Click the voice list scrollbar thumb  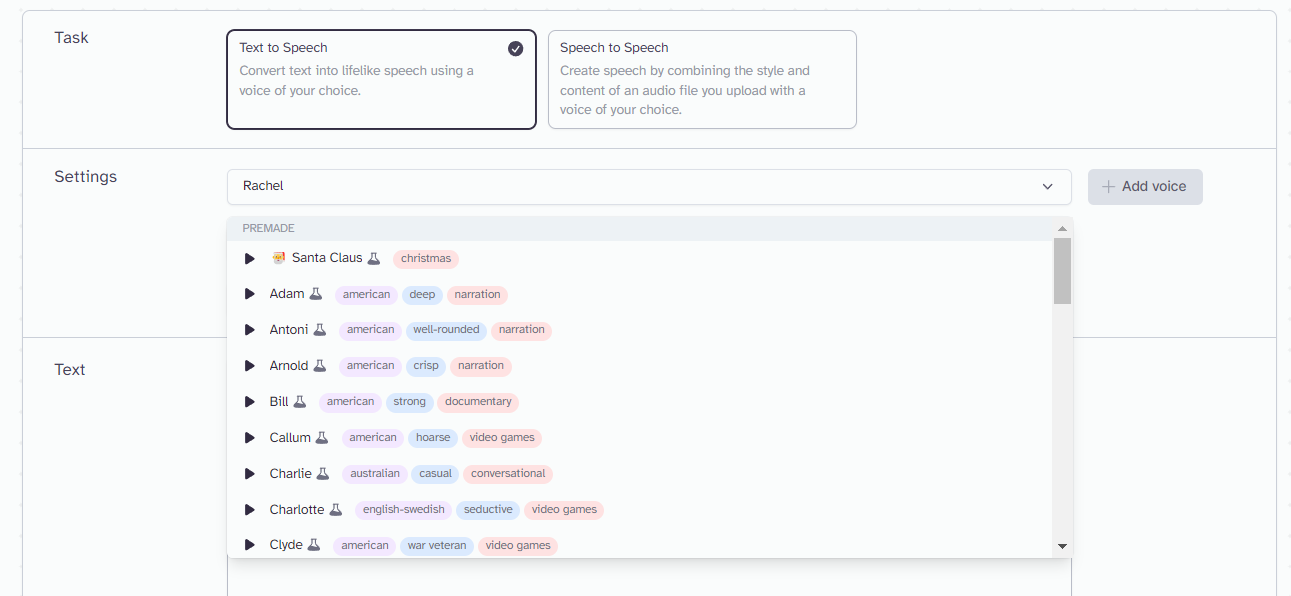[x=1062, y=271]
